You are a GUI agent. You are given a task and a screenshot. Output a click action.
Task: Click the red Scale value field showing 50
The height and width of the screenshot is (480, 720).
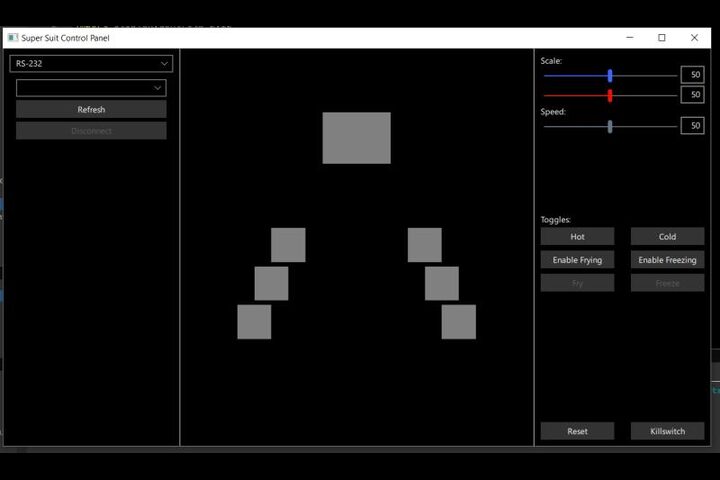[692, 95]
